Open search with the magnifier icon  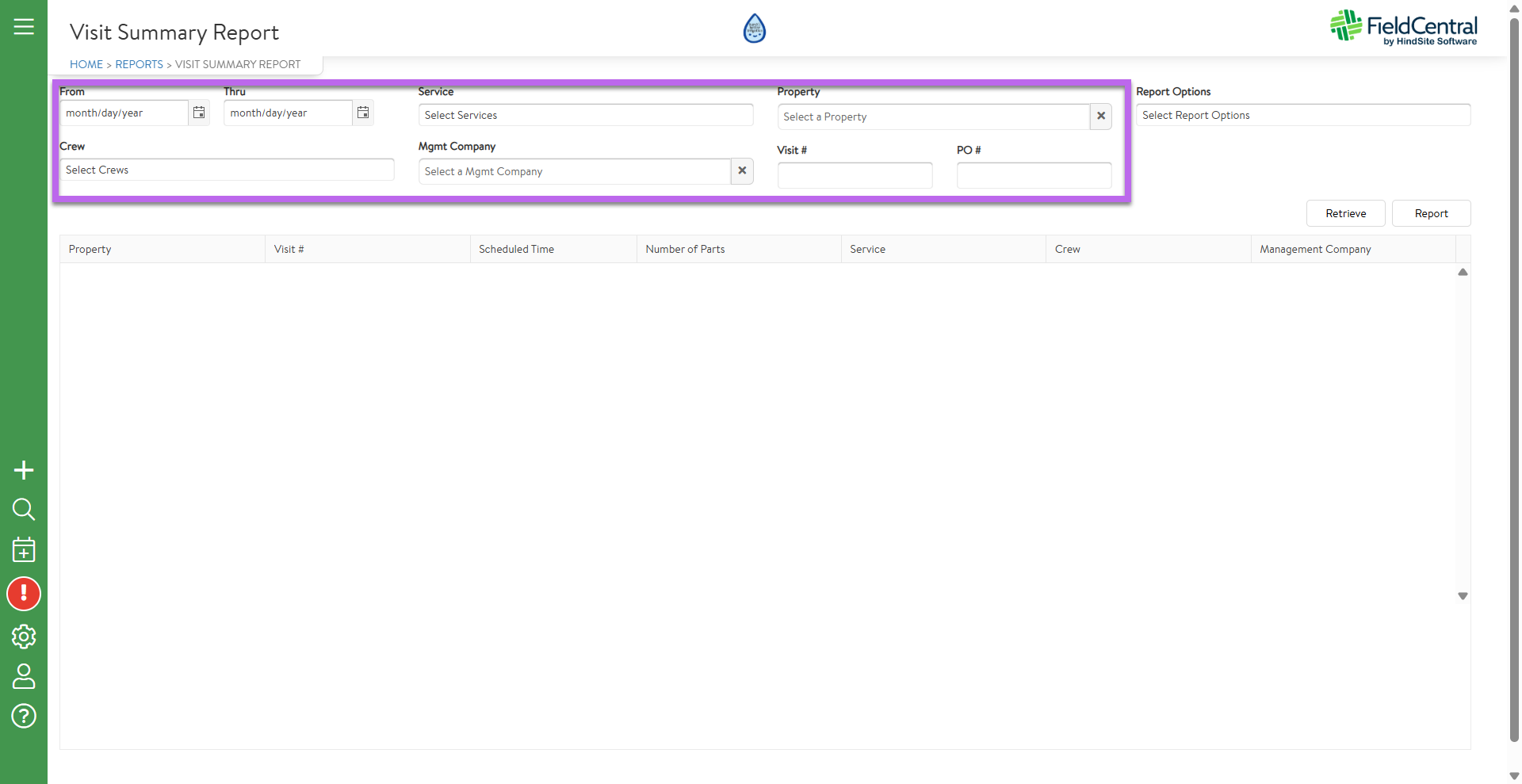(24, 509)
